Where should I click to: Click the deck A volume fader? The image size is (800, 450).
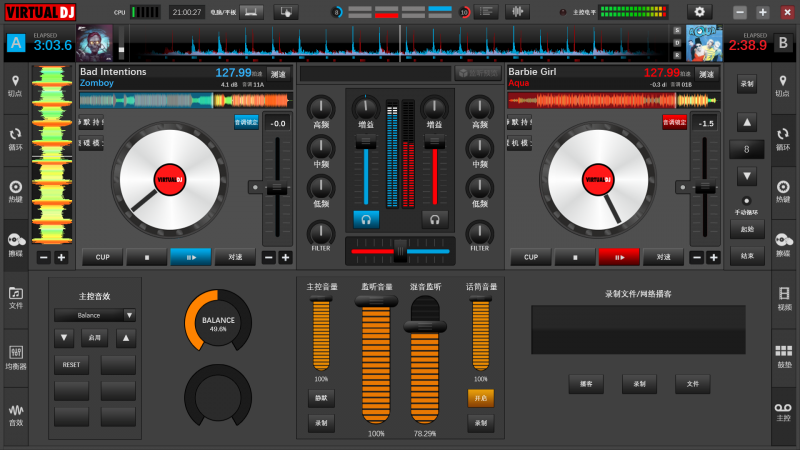coord(366,141)
